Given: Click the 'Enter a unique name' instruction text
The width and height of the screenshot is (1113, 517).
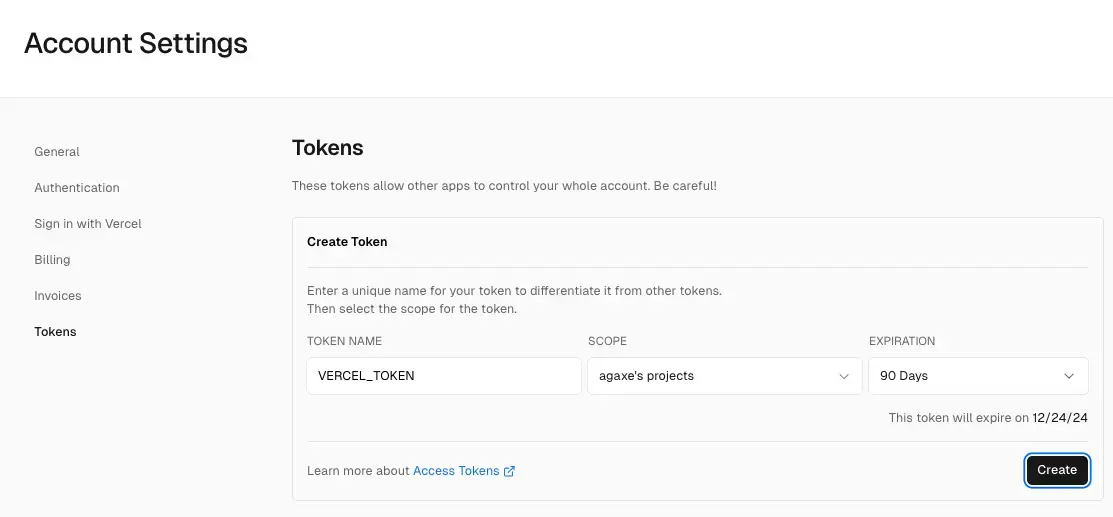Looking at the screenshot, I should pyautogui.click(x=514, y=291).
